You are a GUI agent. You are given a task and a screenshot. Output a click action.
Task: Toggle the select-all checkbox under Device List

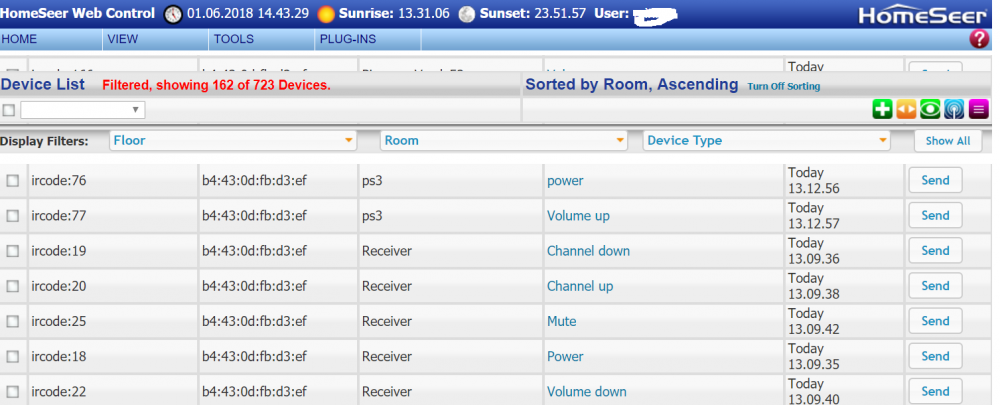9,110
